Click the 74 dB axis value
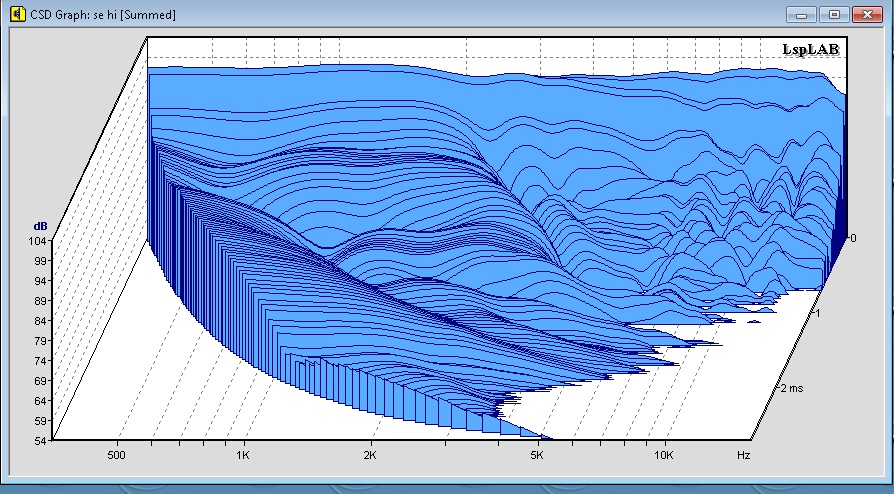Screen dimensions: 894x494 pyautogui.click(x=39, y=361)
